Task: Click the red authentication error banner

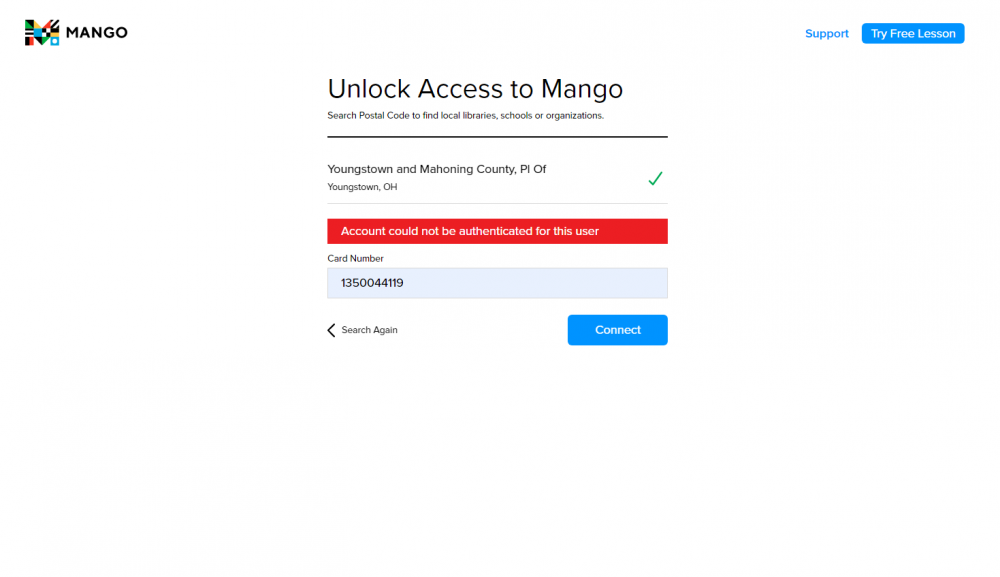Action: (x=497, y=231)
